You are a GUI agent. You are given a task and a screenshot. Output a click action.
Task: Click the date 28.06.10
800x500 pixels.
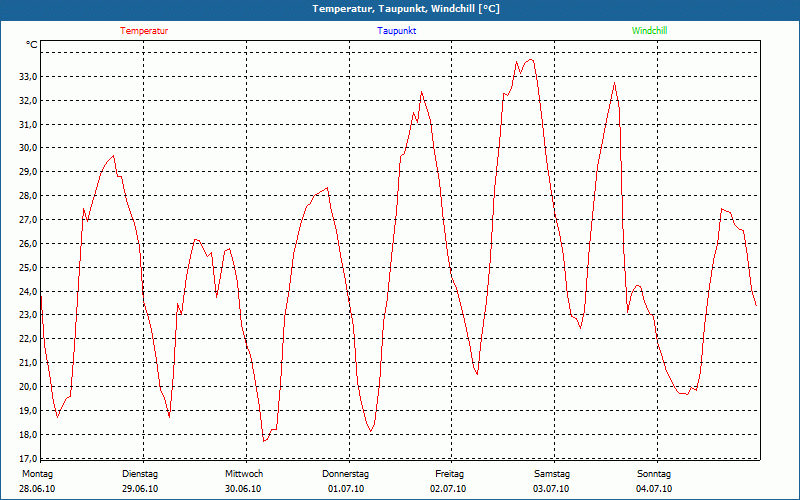pyautogui.click(x=37, y=489)
